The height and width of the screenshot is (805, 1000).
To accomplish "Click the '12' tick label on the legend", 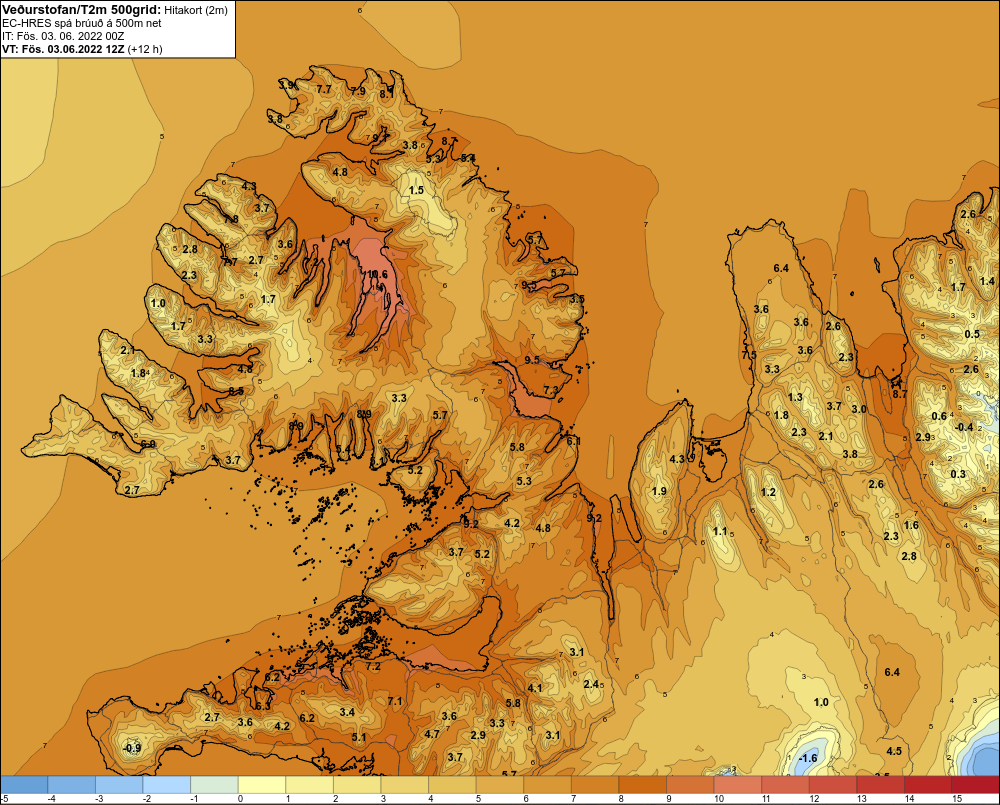I will coord(814,799).
